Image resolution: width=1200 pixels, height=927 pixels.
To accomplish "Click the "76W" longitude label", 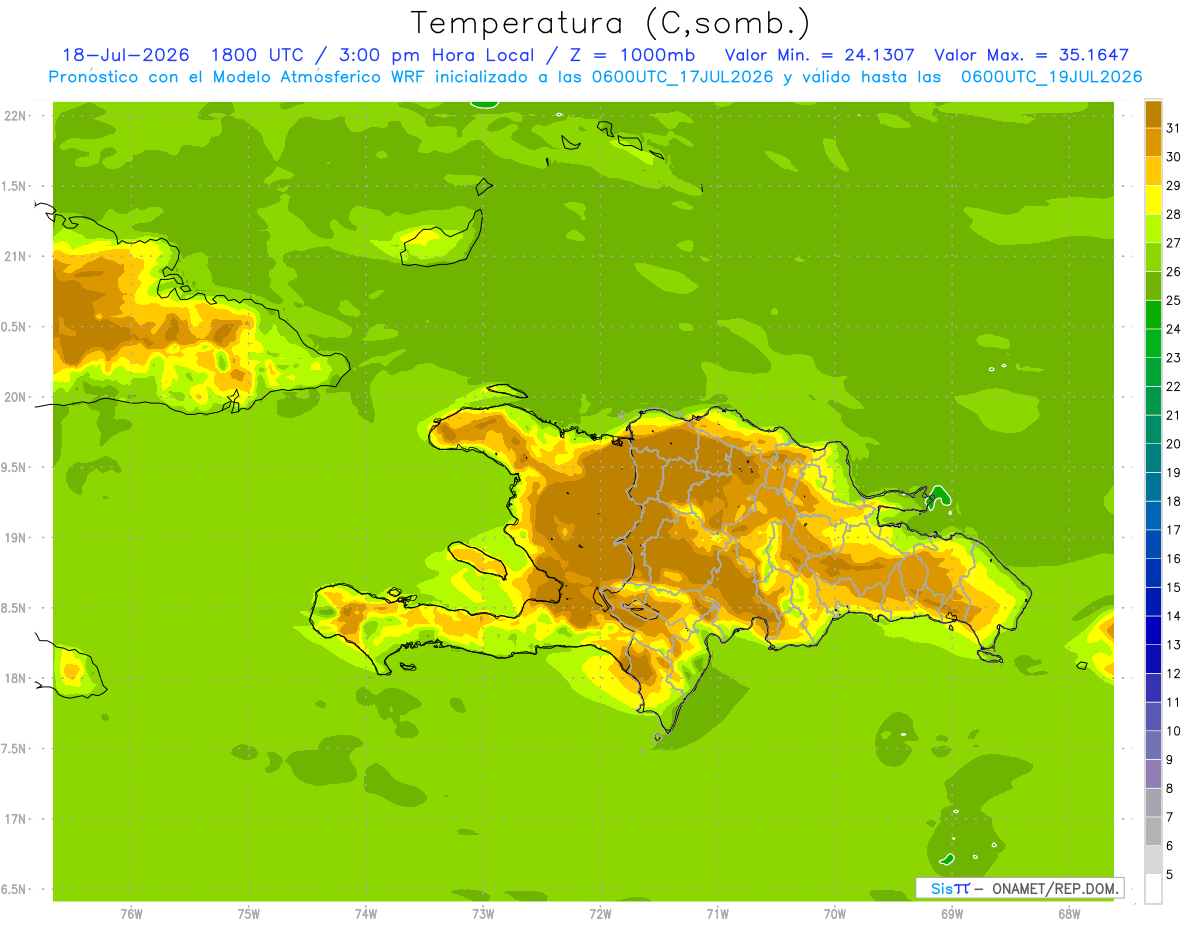I will (131, 913).
